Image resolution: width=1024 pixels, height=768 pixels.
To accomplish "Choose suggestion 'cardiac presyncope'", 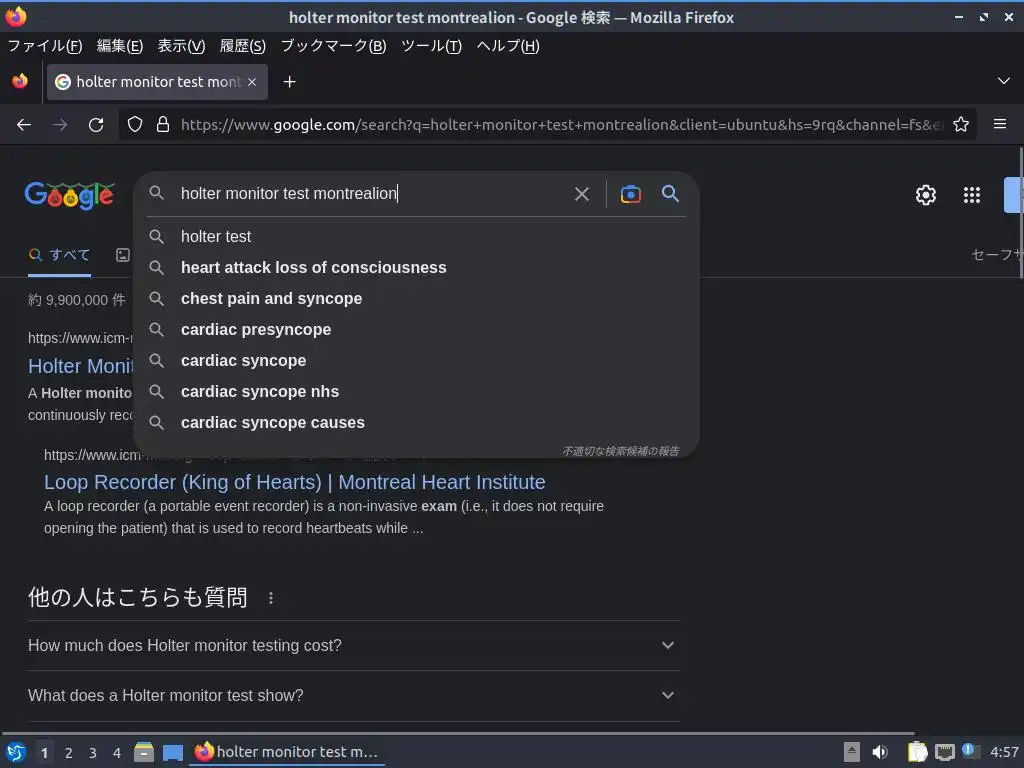I will click(x=416, y=330).
